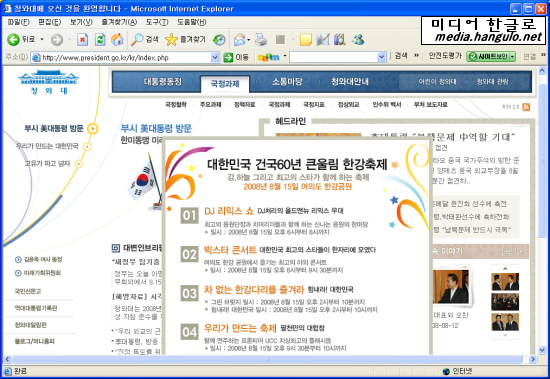Open the 미래기획위원회 sidebar link

[x=42, y=273]
